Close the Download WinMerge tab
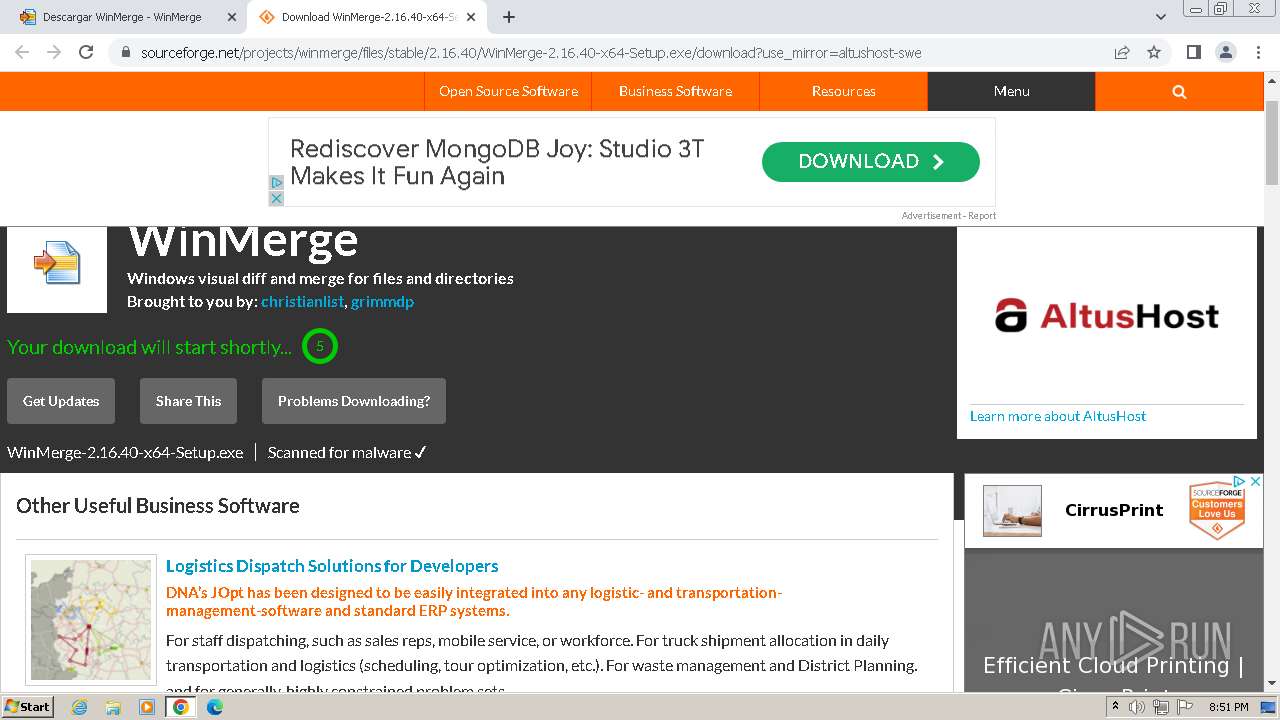Screen dimensions: 1280x720 (x=471, y=17)
